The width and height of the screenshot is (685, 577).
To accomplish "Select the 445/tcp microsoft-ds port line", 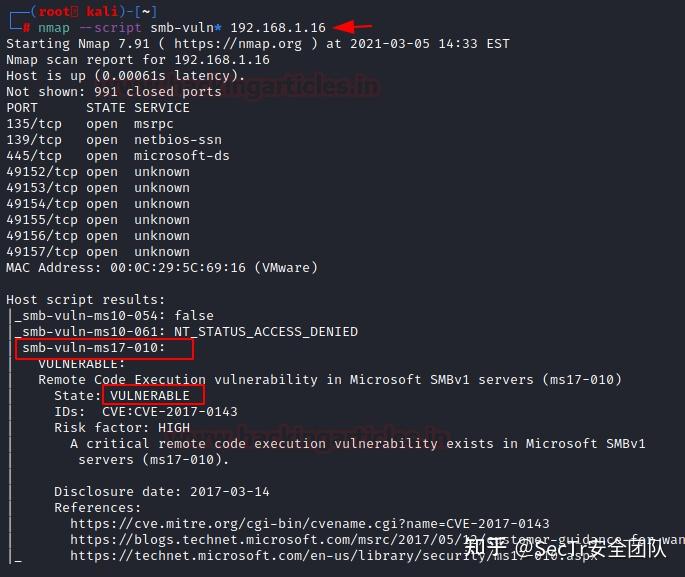I will [x=117, y=156].
